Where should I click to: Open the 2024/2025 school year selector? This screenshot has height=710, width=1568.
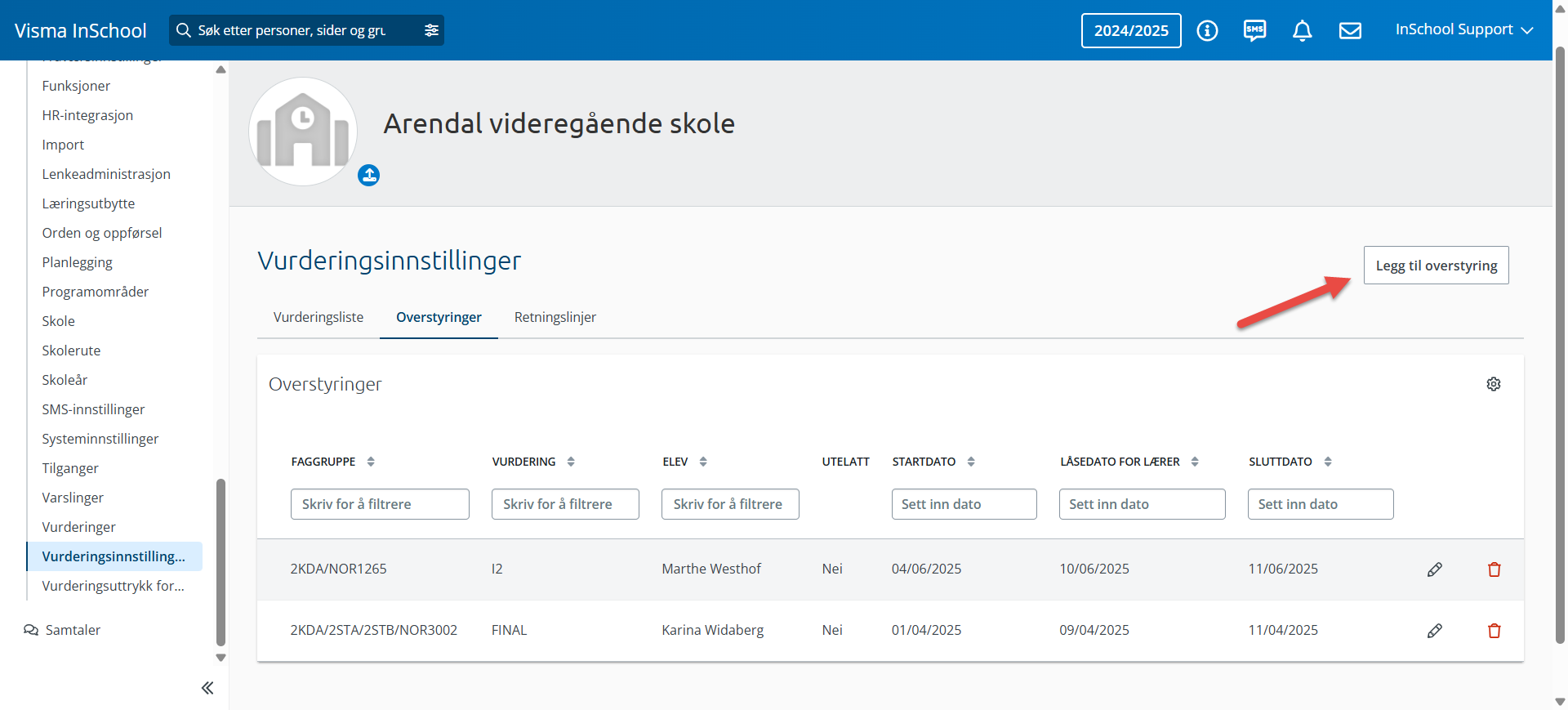tap(1131, 30)
